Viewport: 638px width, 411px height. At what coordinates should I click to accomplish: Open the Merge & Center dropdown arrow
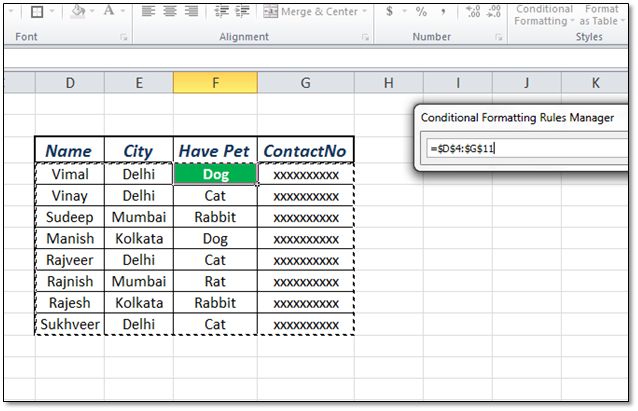(x=365, y=11)
